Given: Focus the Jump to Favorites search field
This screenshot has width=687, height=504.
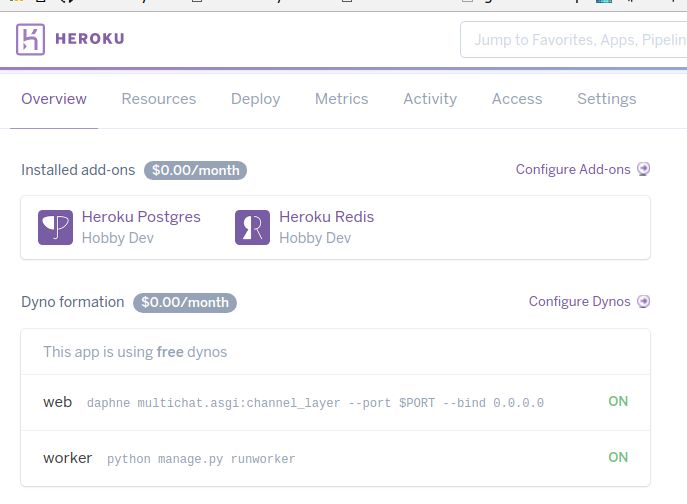Looking at the screenshot, I should pos(574,39).
